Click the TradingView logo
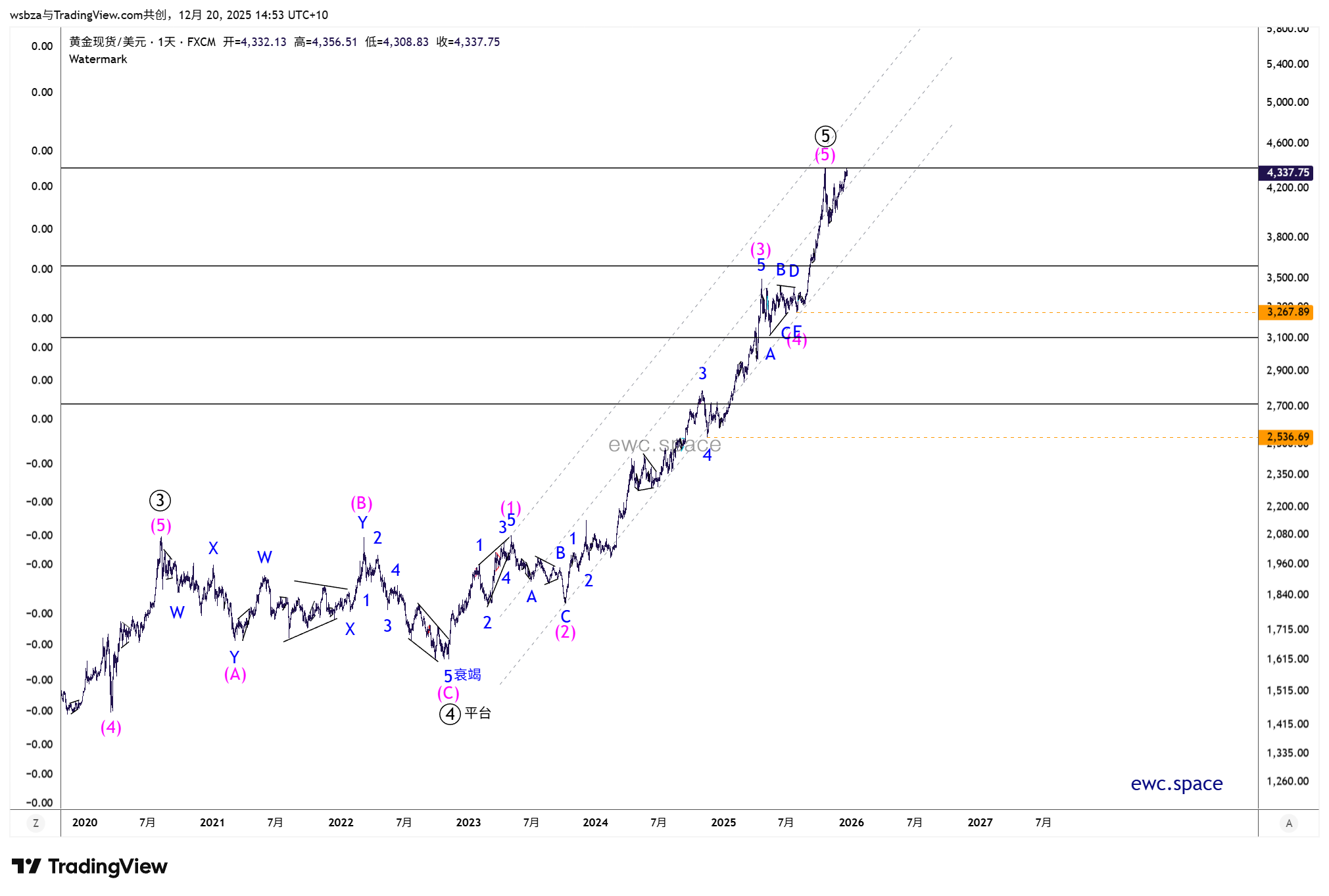1329x896 pixels. (90, 866)
